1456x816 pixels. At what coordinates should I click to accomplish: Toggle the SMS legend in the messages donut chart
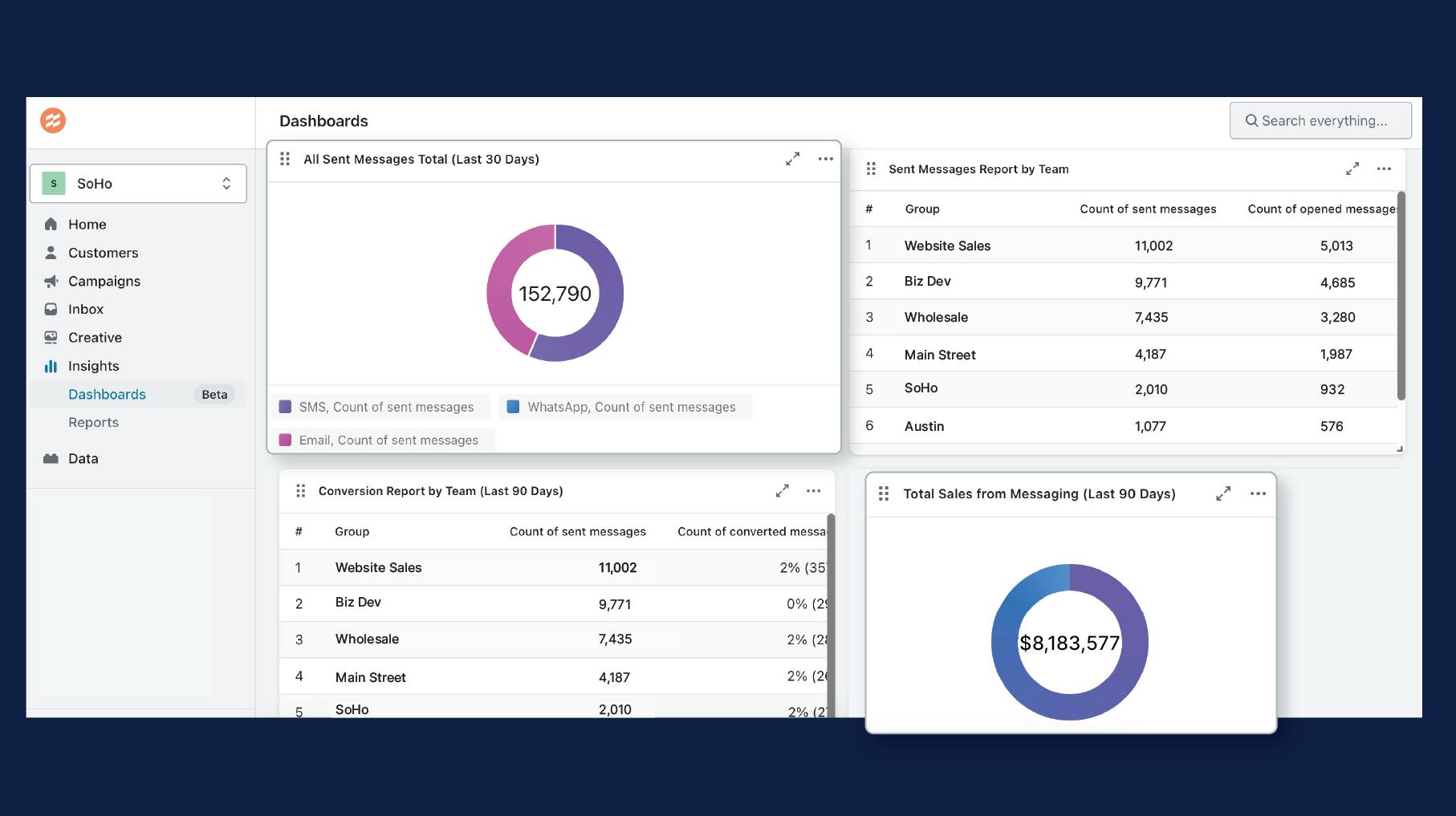point(380,407)
